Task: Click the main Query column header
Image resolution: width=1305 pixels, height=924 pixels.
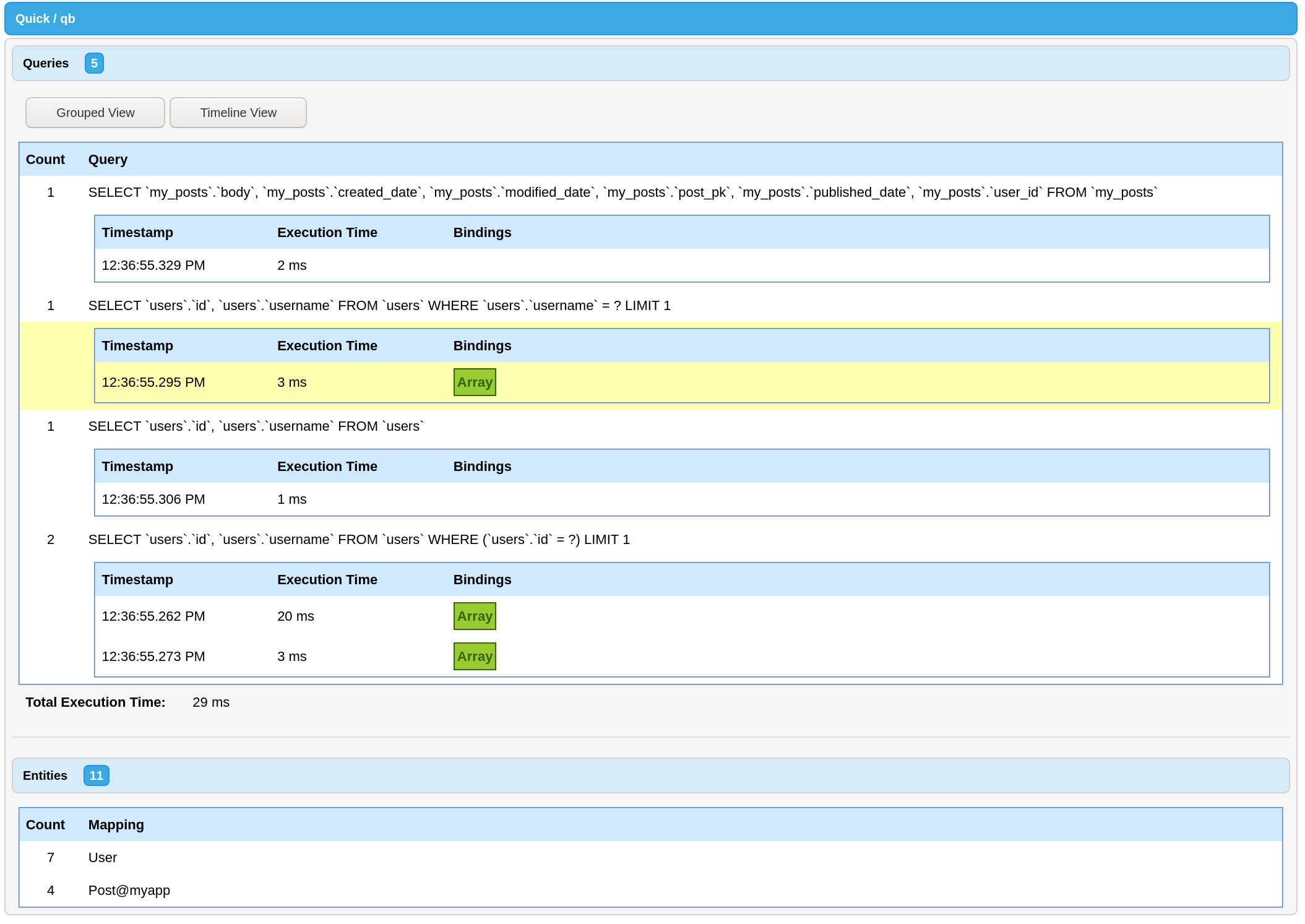Action: [x=108, y=160]
